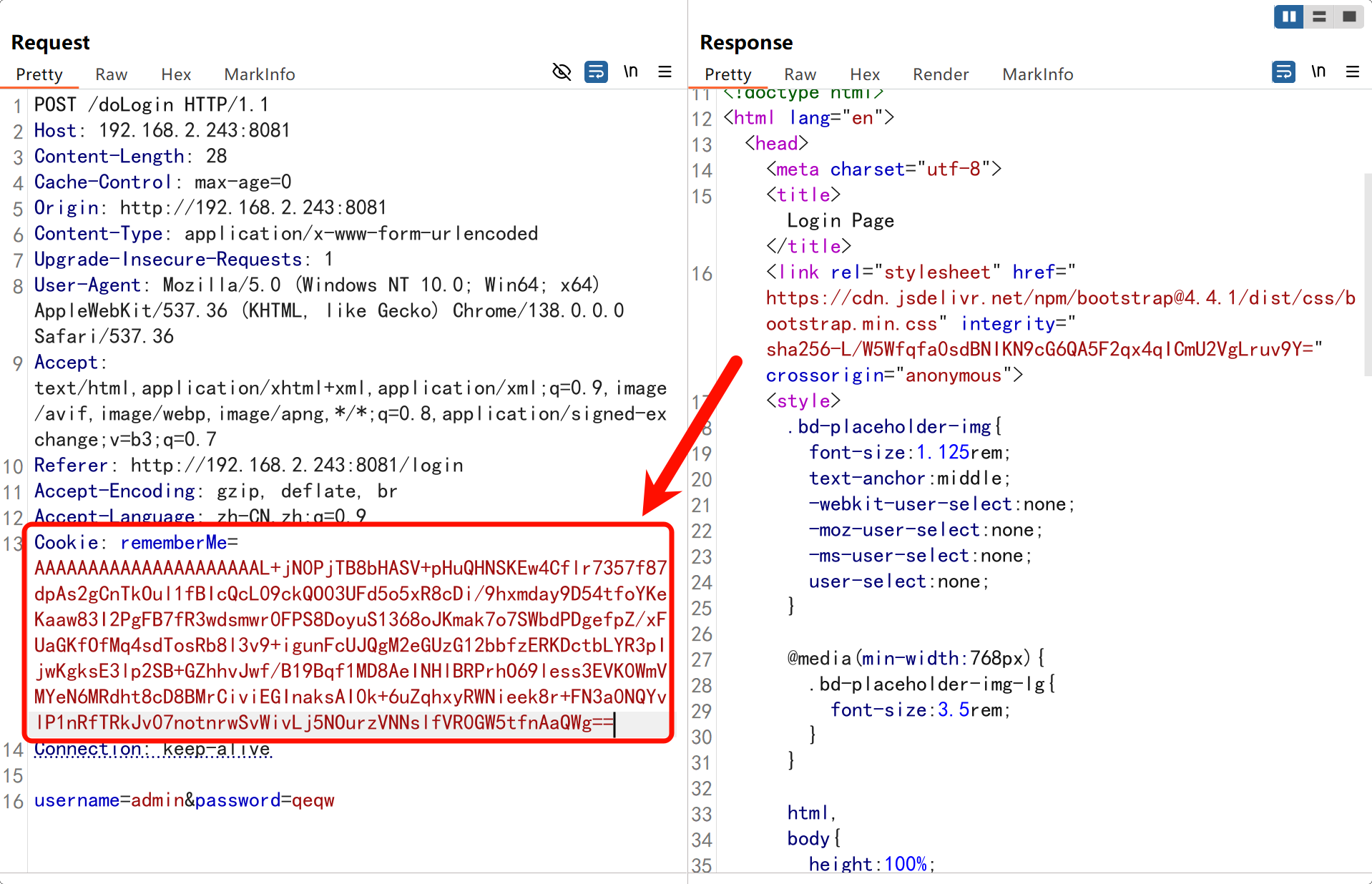The width and height of the screenshot is (1372, 884).
Task: Click the Response panel vertical scrollbar
Action: (x=1367, y=272)
